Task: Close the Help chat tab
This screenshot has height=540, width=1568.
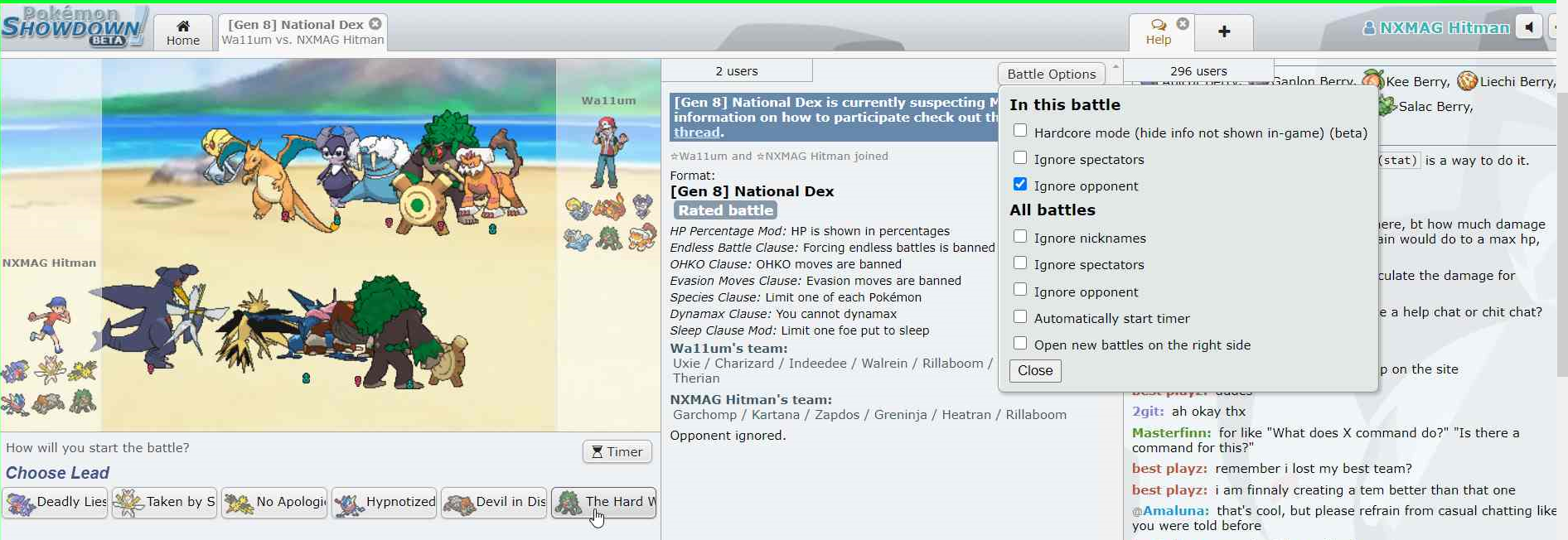Action: tap(1183, 24)
